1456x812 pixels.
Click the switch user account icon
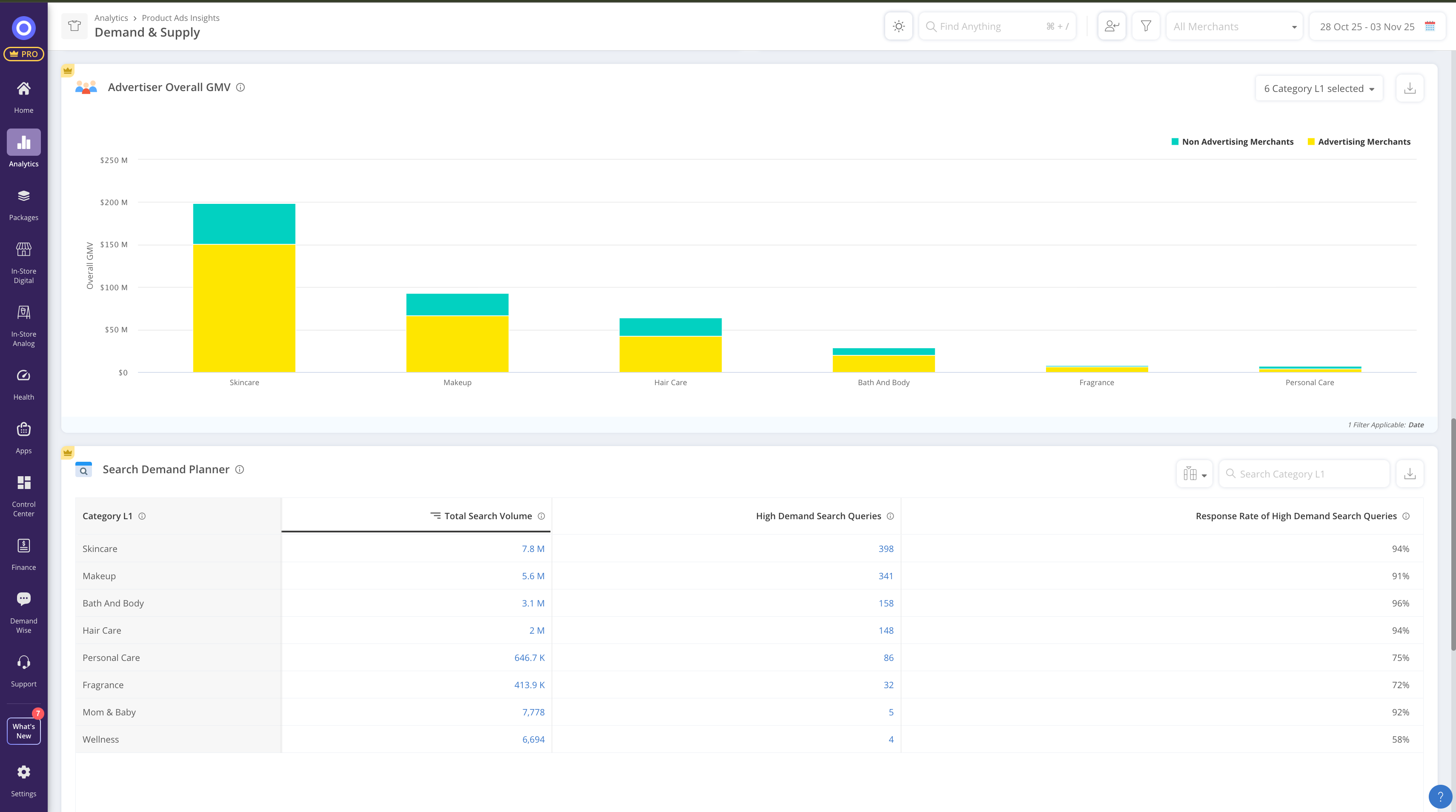coord(1111,26)
